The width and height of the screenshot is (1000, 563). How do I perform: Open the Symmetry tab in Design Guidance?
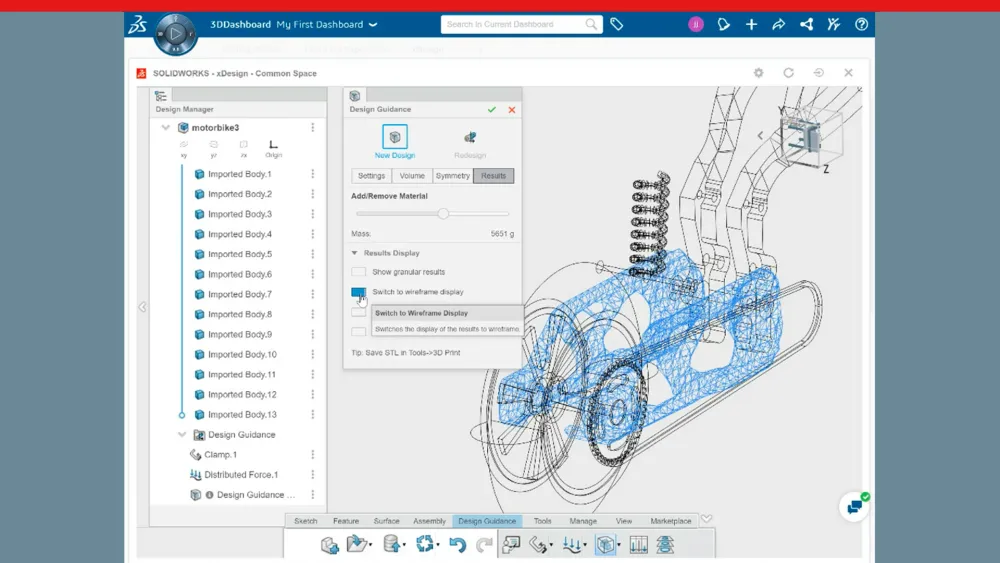point(453,176)
